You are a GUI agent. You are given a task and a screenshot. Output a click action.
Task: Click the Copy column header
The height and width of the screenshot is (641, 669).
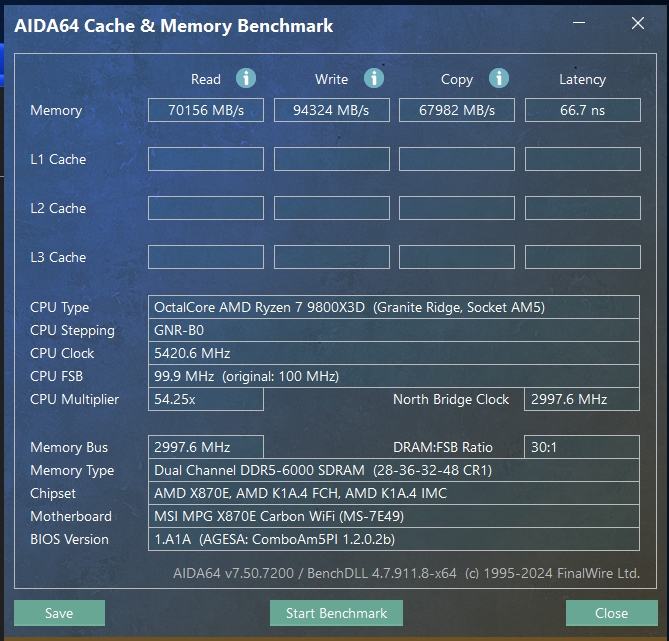click(457, 80)
